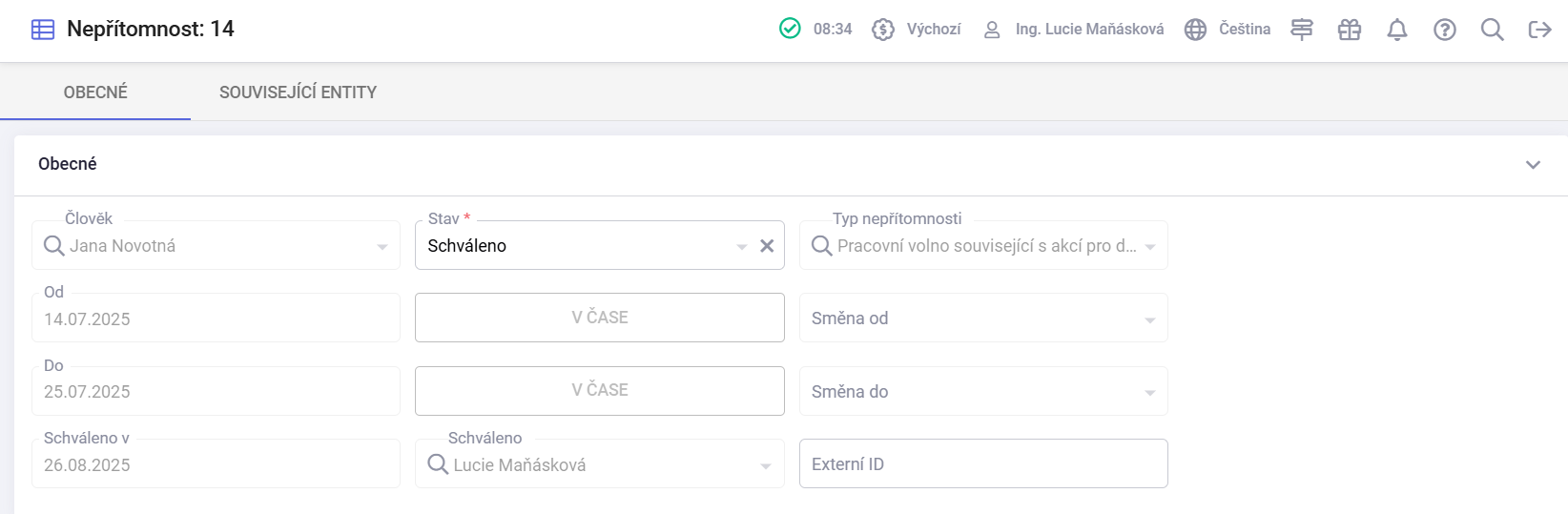Click the V čase button beside Od
1568x514 pixels.
tap(600, 318)
